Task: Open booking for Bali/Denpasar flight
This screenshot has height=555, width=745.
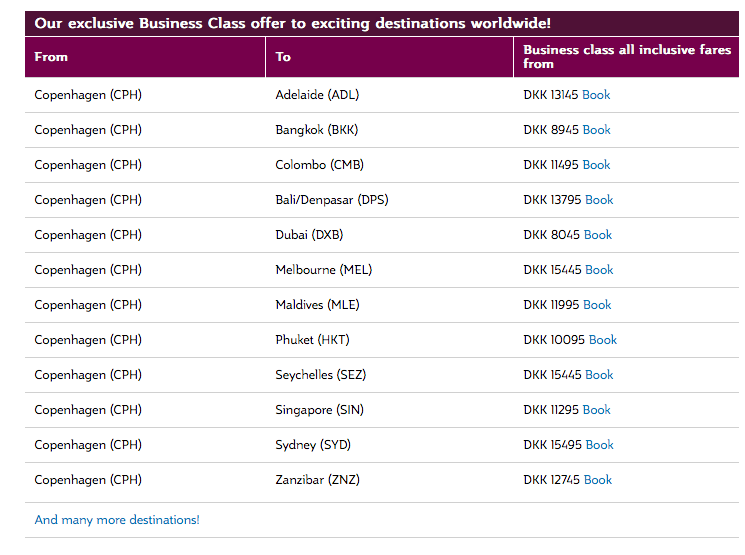Action: point(599,200)
